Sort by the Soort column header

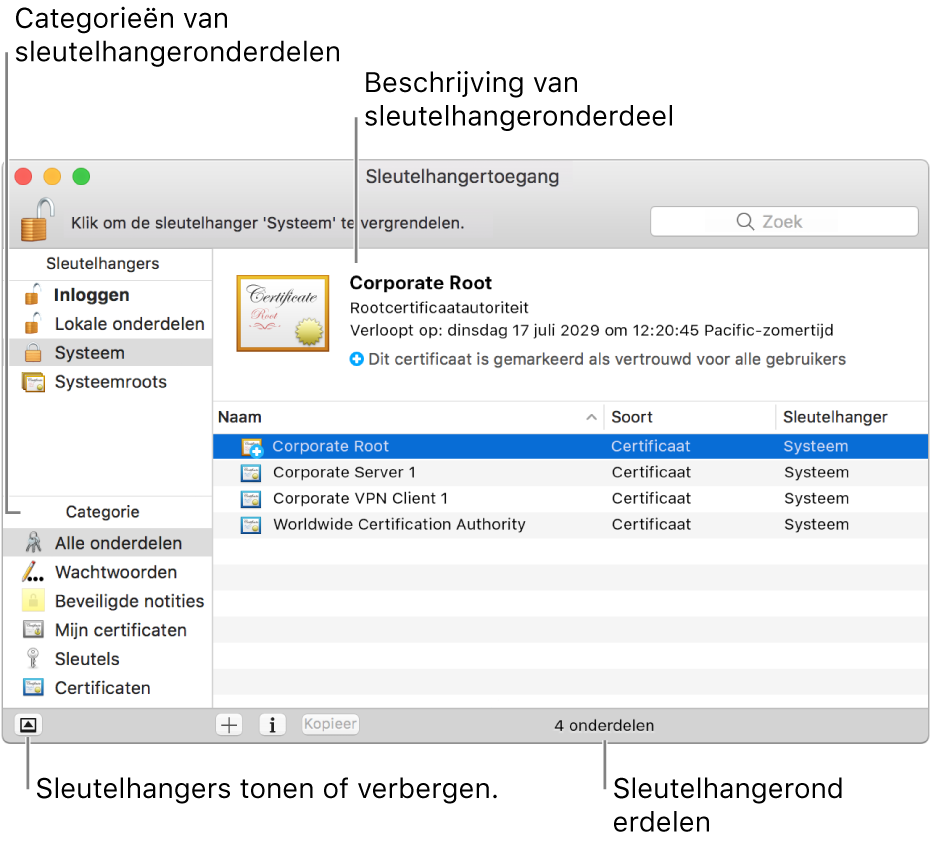[x=690, y=417]
